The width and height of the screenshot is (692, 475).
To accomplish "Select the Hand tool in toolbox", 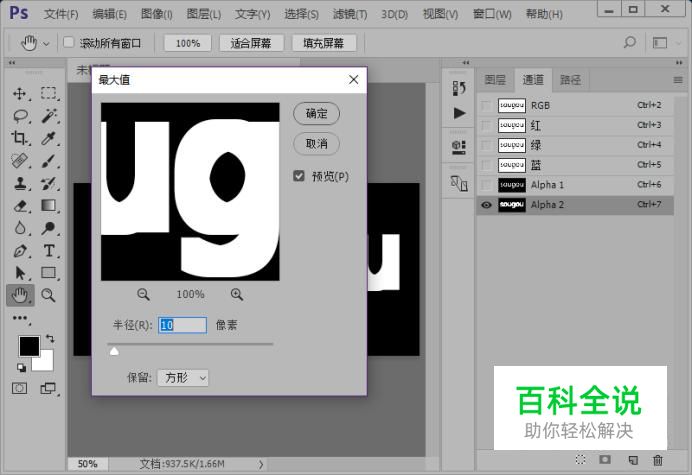I will tap(20, 295).
